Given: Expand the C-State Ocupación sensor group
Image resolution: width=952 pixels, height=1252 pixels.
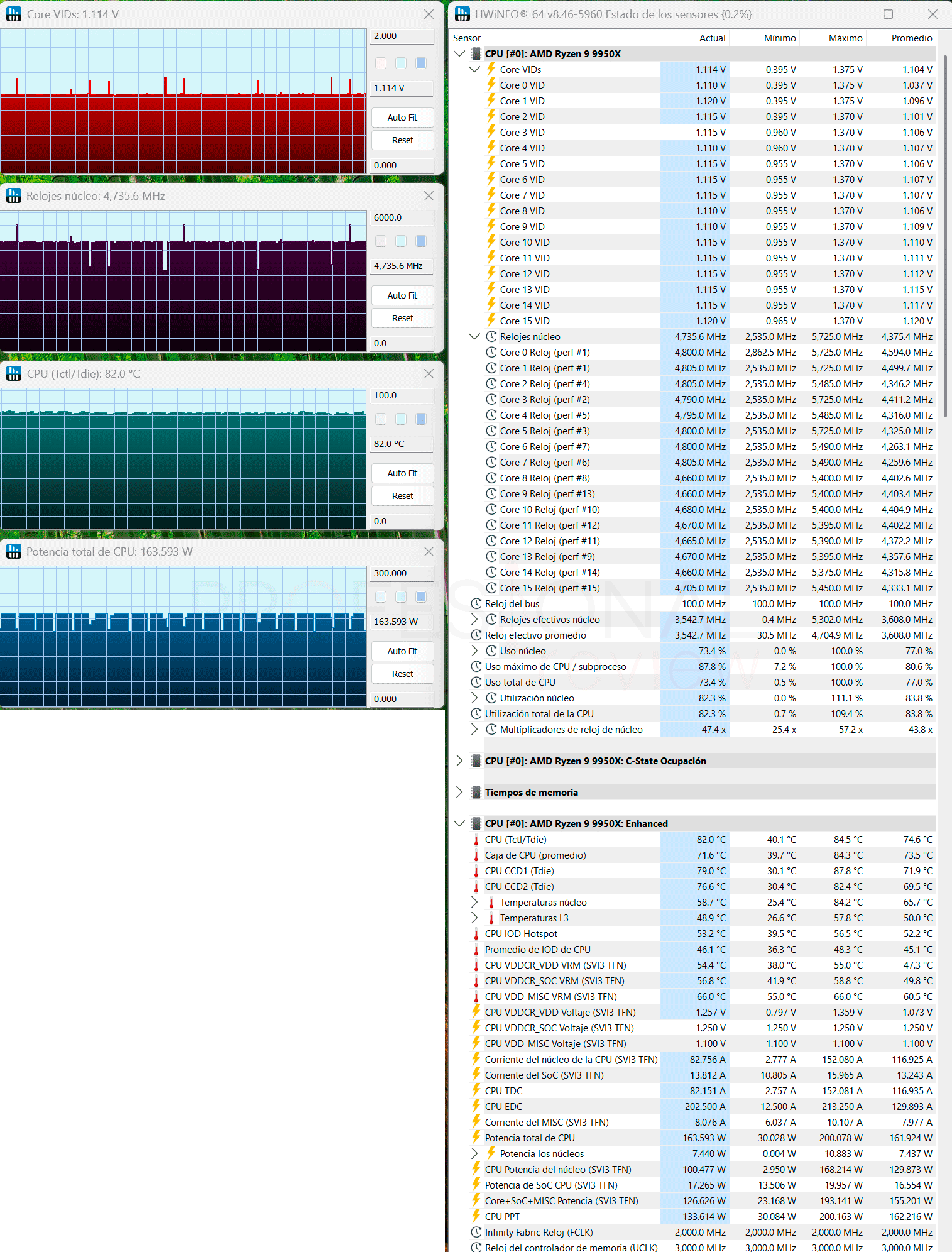Looking at the screenshot, I should click(460, 761).
